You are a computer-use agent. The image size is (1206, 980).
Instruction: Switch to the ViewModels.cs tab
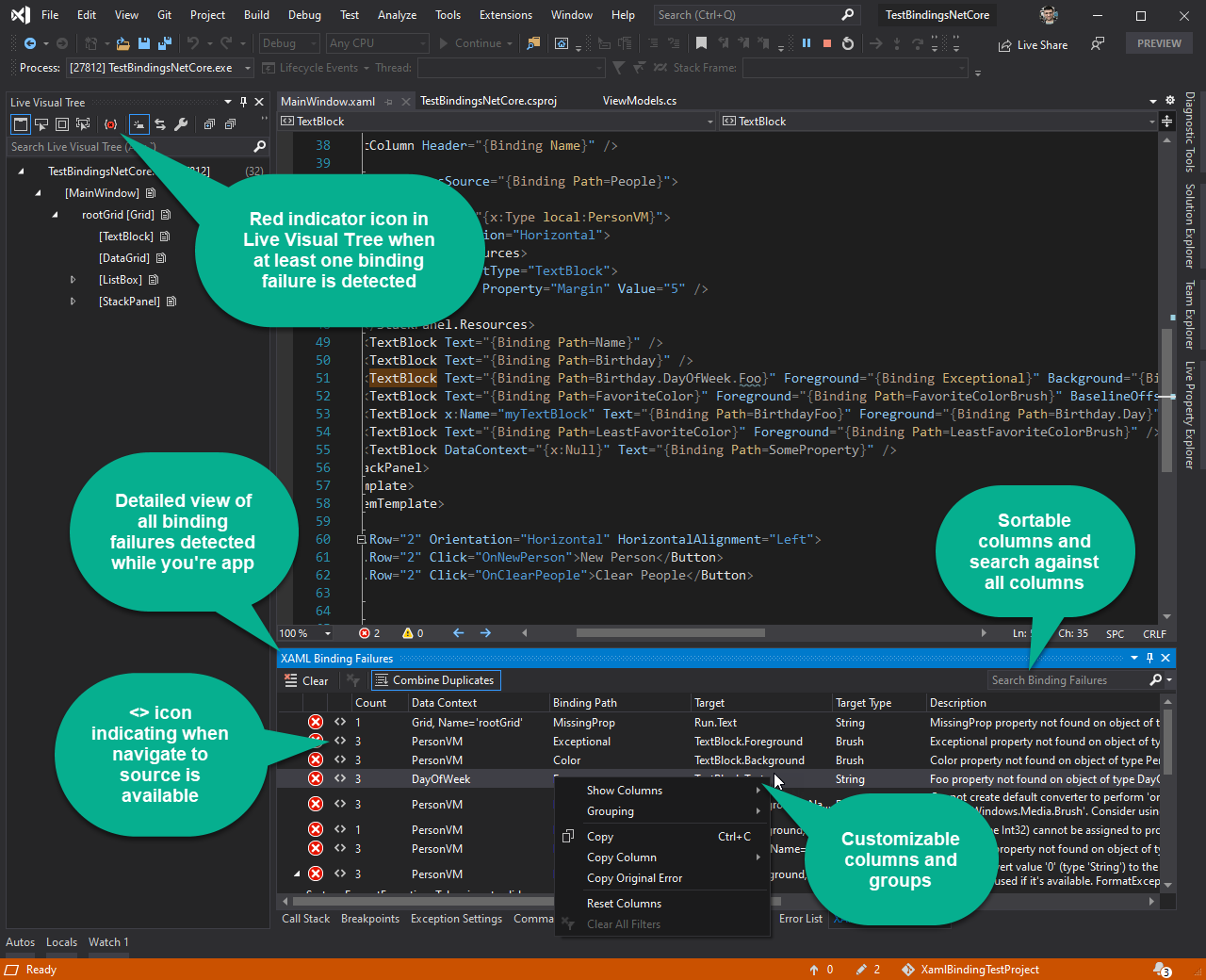(640, 101)
